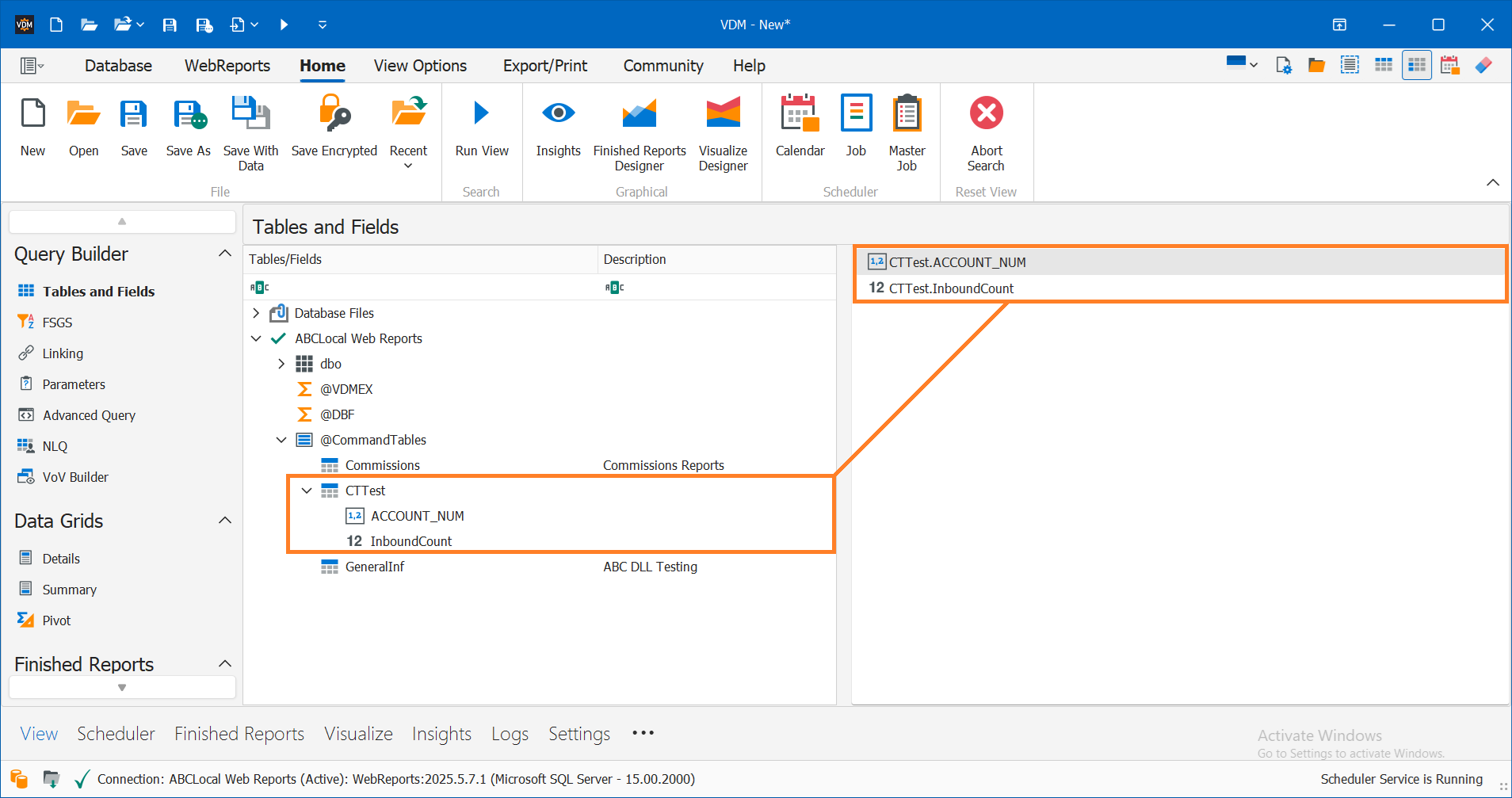
Task: Expand the Database Files tree node
Action: (255, 312)
